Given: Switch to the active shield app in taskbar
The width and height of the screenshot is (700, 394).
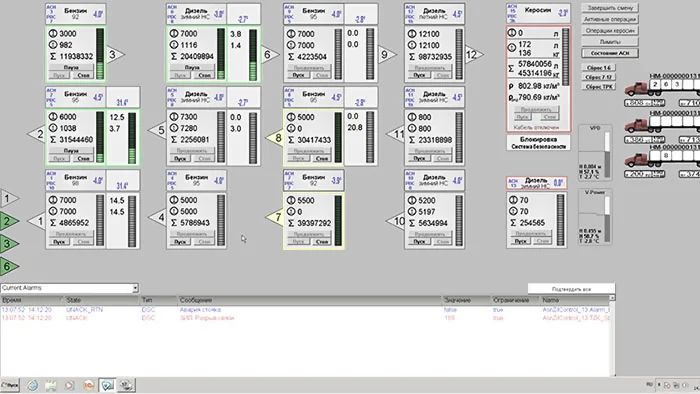Looking at the screenshot, I should [107, 385].
